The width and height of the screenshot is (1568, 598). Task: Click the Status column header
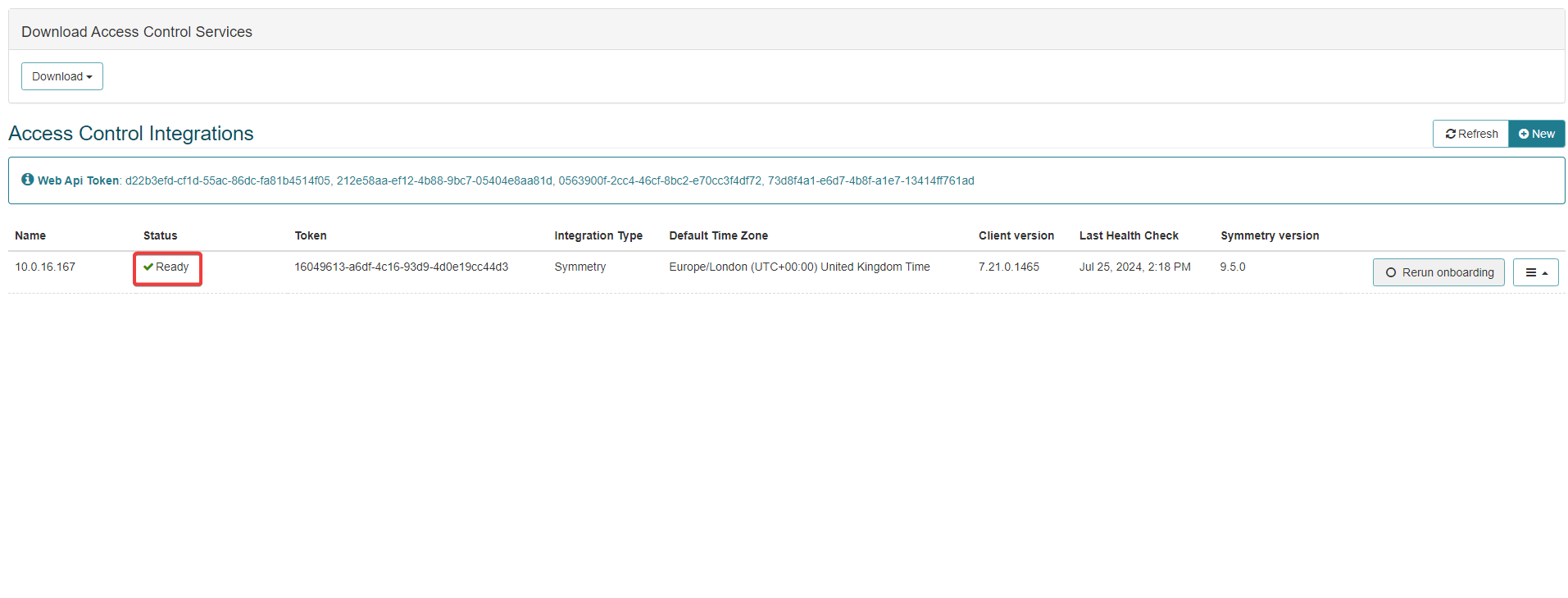point(160,235)
